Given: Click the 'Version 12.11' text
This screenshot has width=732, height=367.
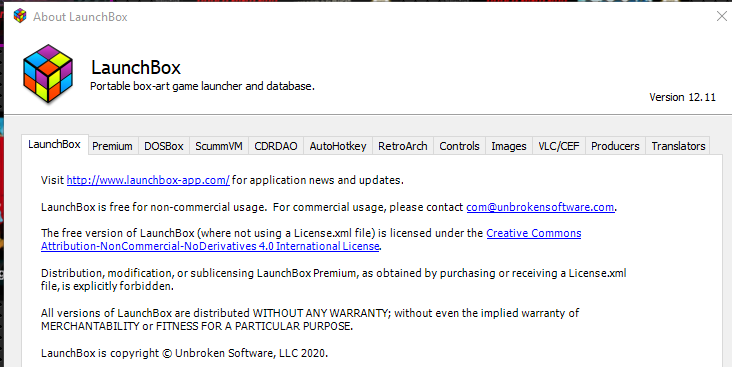Looking at the screenshot, I should pyautogui.click(x=682, y=97).
